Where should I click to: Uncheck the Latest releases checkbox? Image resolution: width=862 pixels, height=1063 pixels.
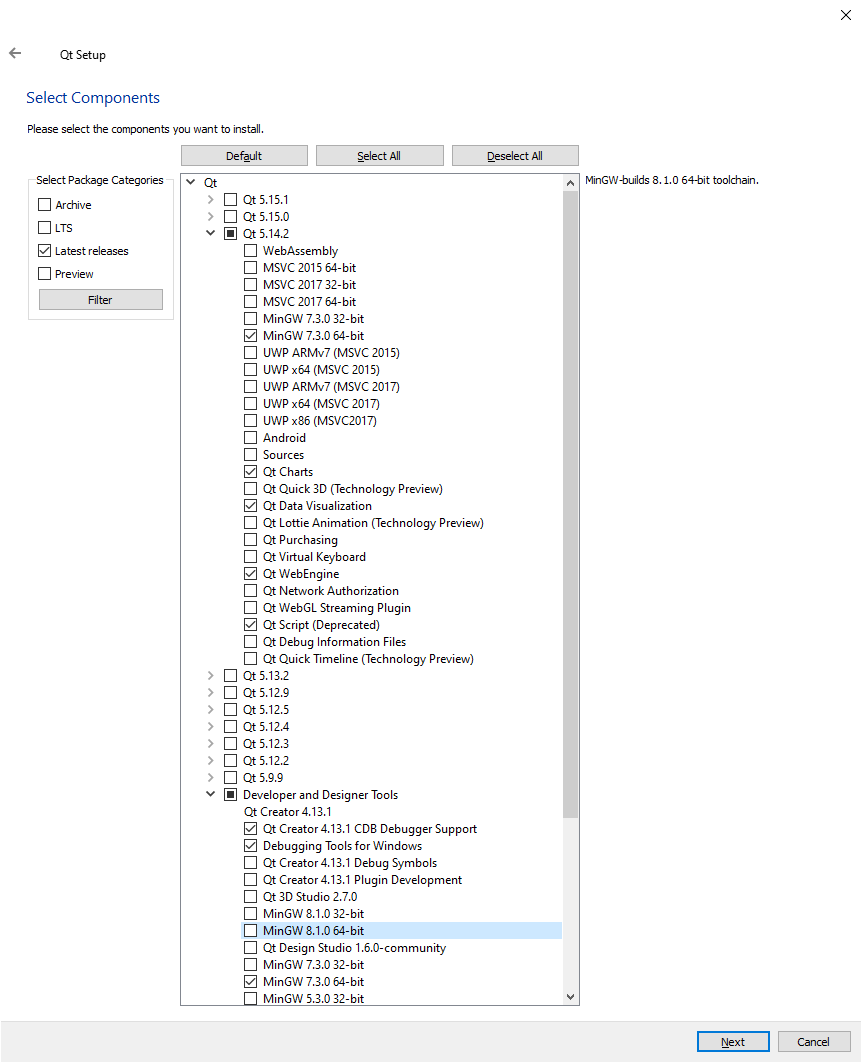point(45,251)
